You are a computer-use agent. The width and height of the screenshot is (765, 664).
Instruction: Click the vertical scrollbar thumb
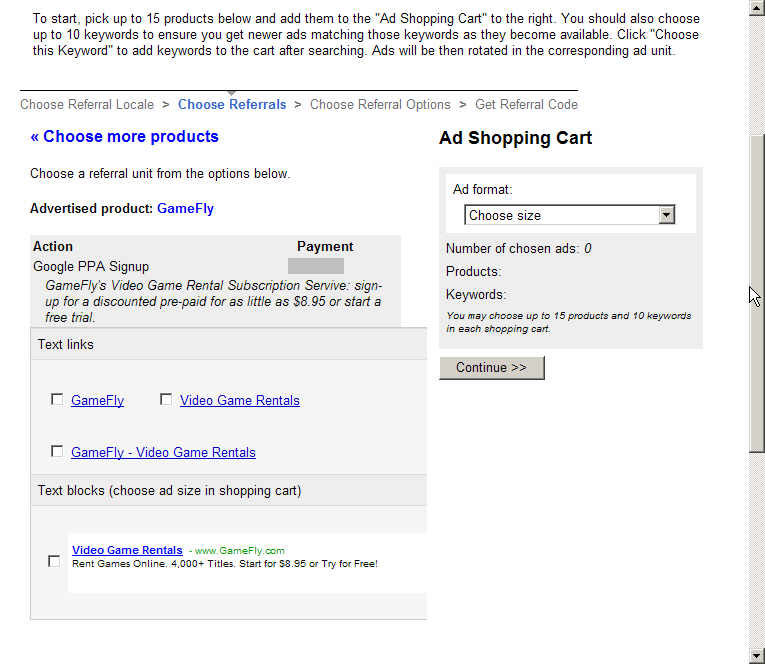coord(757,293)
